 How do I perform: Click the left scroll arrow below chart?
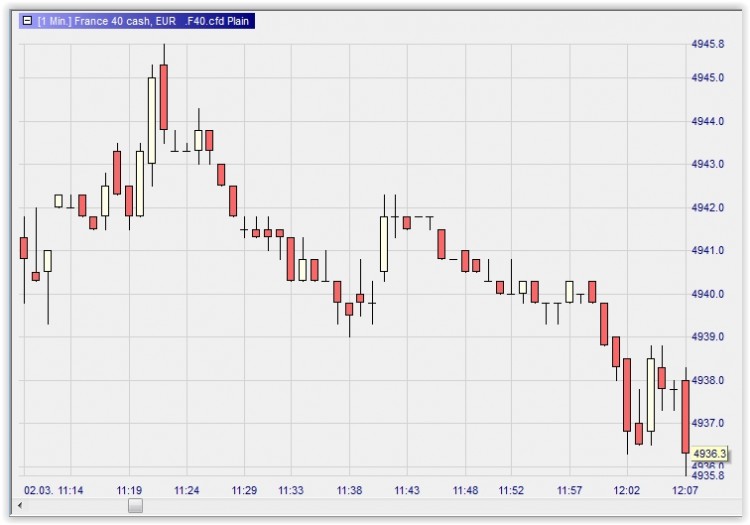[x=20, y=505]
